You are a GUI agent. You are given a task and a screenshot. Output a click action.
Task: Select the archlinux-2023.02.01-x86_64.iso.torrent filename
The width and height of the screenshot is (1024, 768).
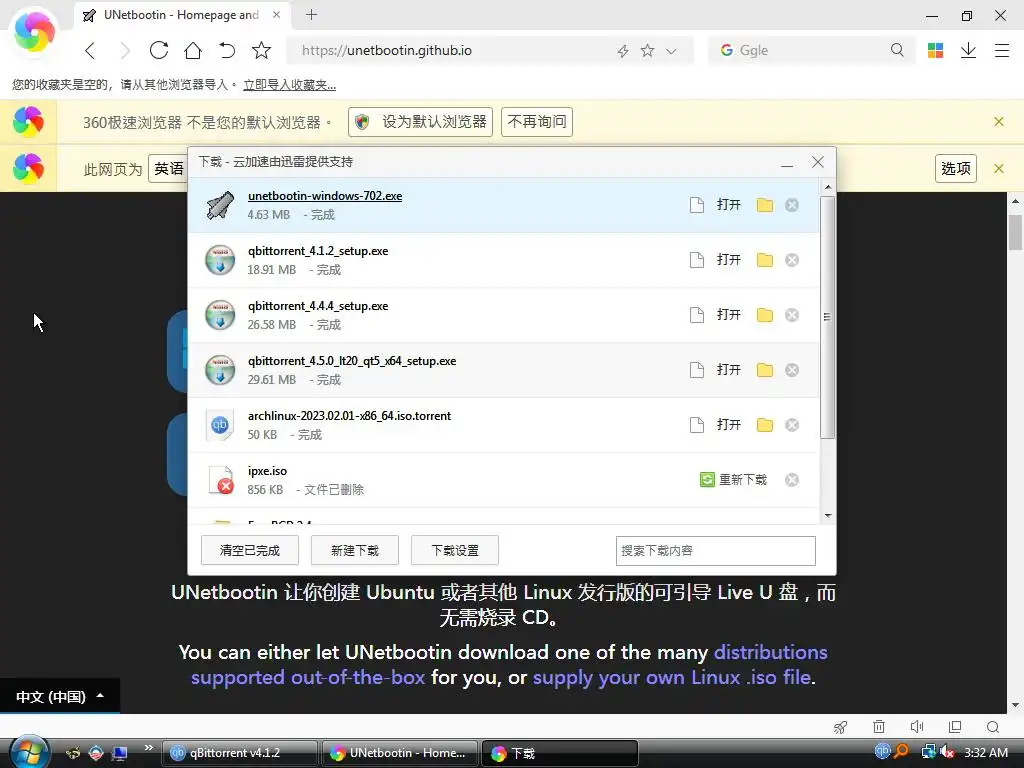349,416
